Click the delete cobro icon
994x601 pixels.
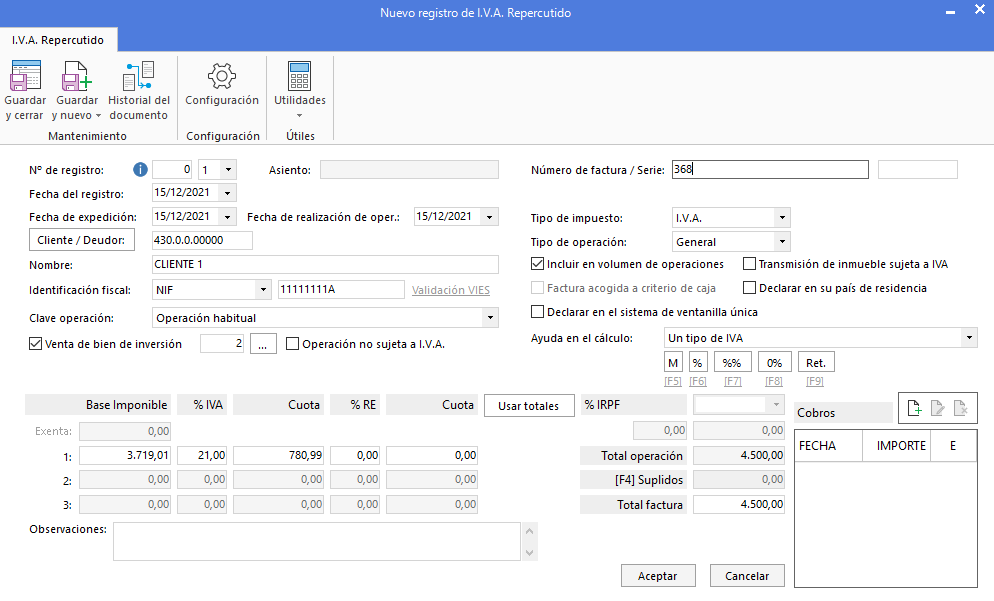961,408
